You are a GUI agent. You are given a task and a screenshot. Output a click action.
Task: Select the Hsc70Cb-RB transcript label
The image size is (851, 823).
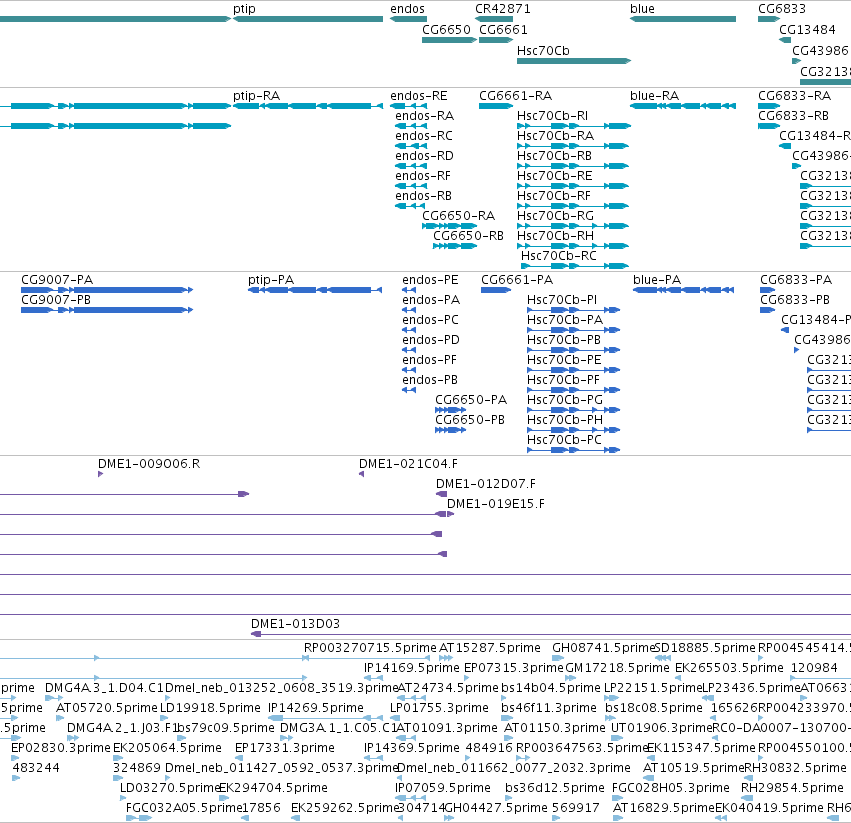tap(554, 156)
